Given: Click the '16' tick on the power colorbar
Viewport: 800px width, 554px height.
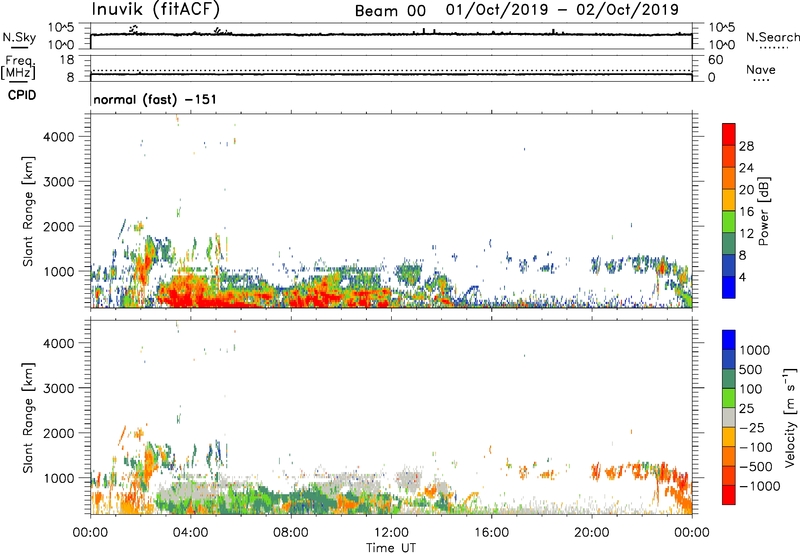Looking at the screenshot, I should click(x=746, y=211).
